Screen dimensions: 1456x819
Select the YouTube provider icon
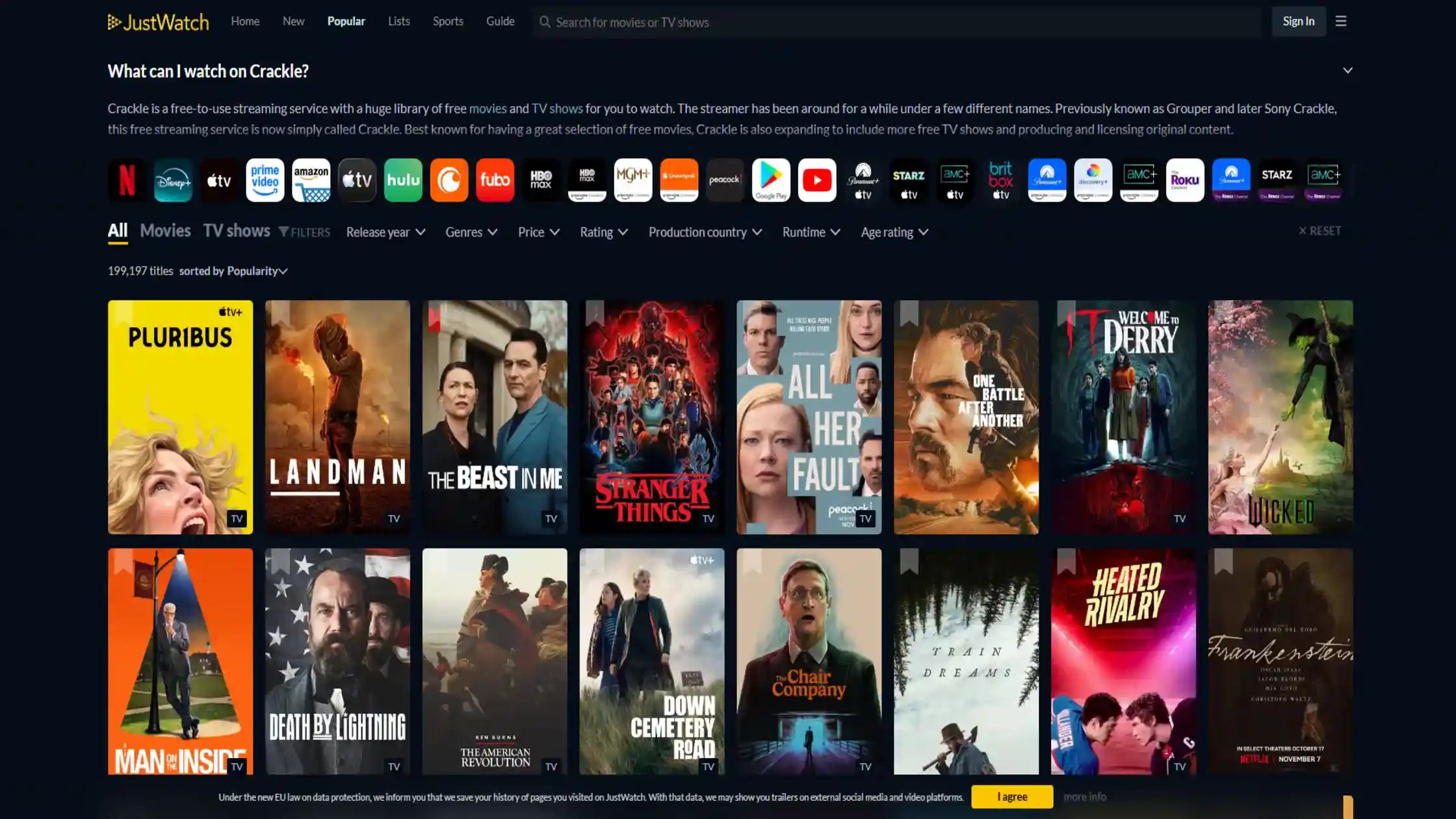[x=816, y=180]
